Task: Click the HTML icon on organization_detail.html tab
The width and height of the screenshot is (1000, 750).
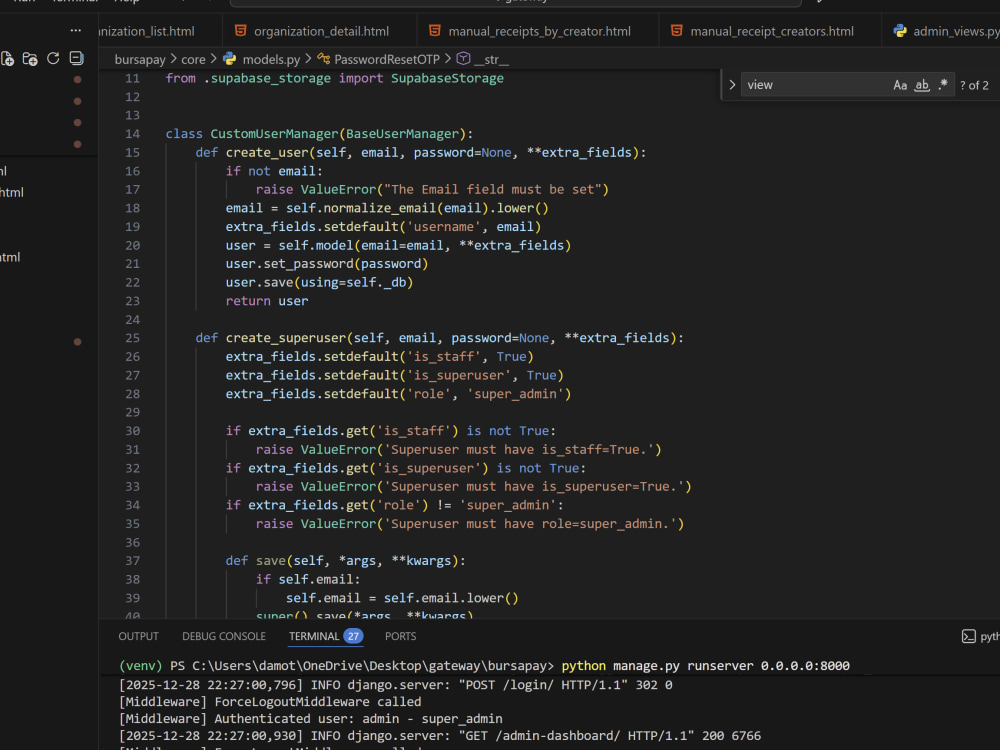Action: click(x=240, y=31)
